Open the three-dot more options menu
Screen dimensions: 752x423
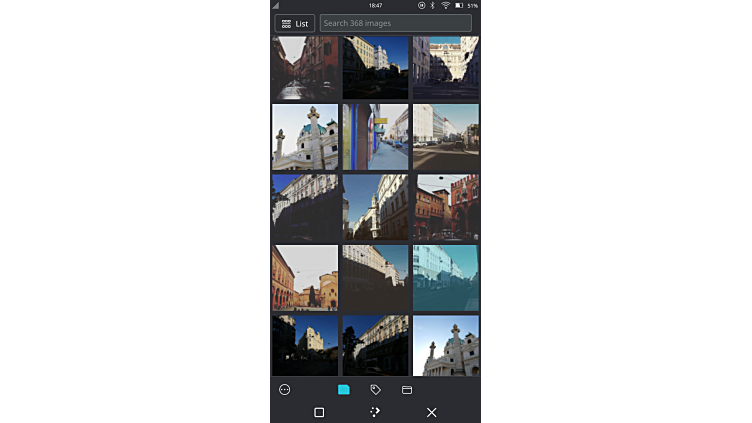(x=285, y=390)
